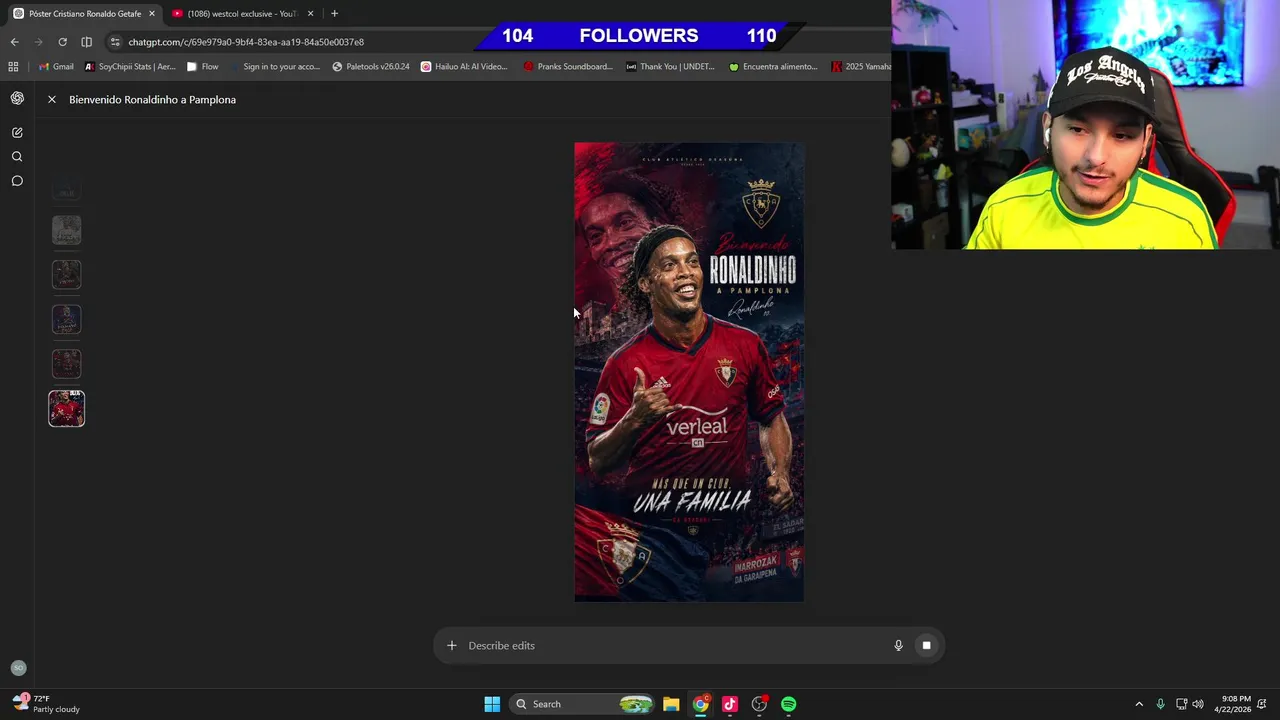Screen dimensions: 1280x720
Task: Activate microphone dictation in edit box
Action: (x=898, y=646)
